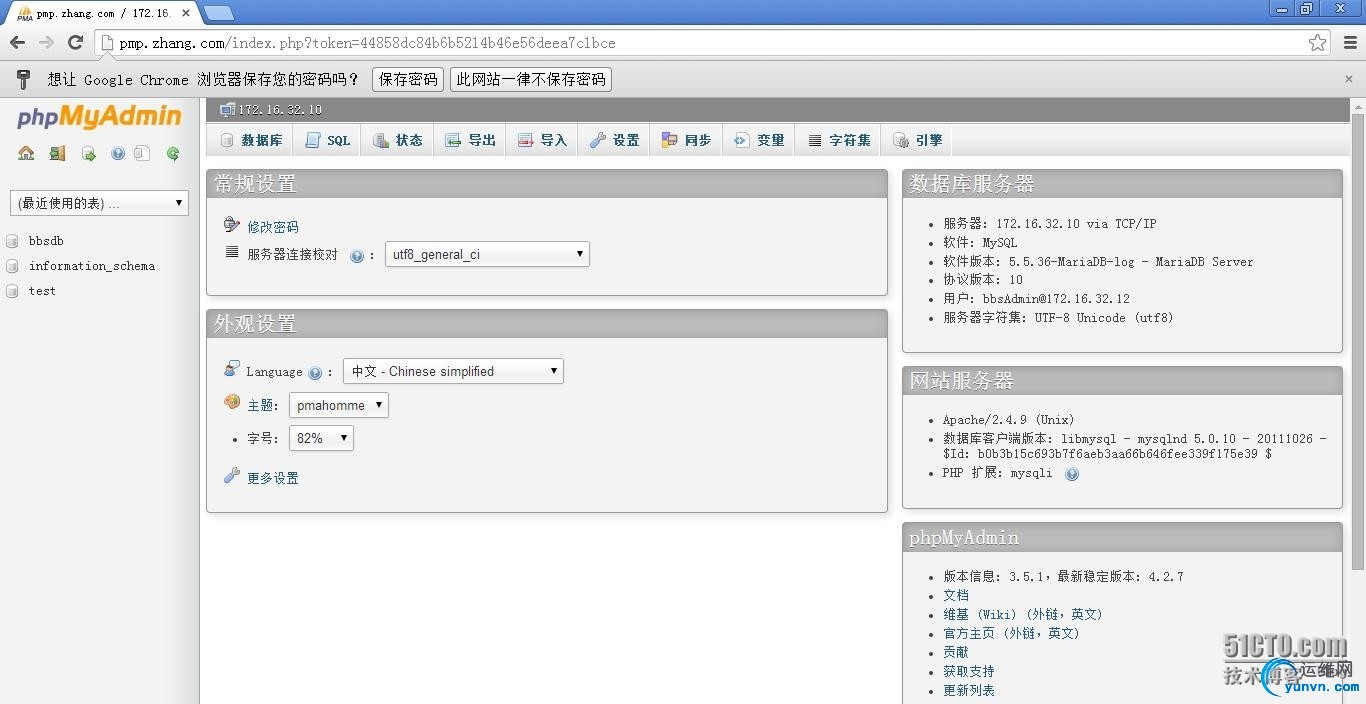Switch to the SQL tab
This screenshot has height=704, width=1366.
point(328,140)
